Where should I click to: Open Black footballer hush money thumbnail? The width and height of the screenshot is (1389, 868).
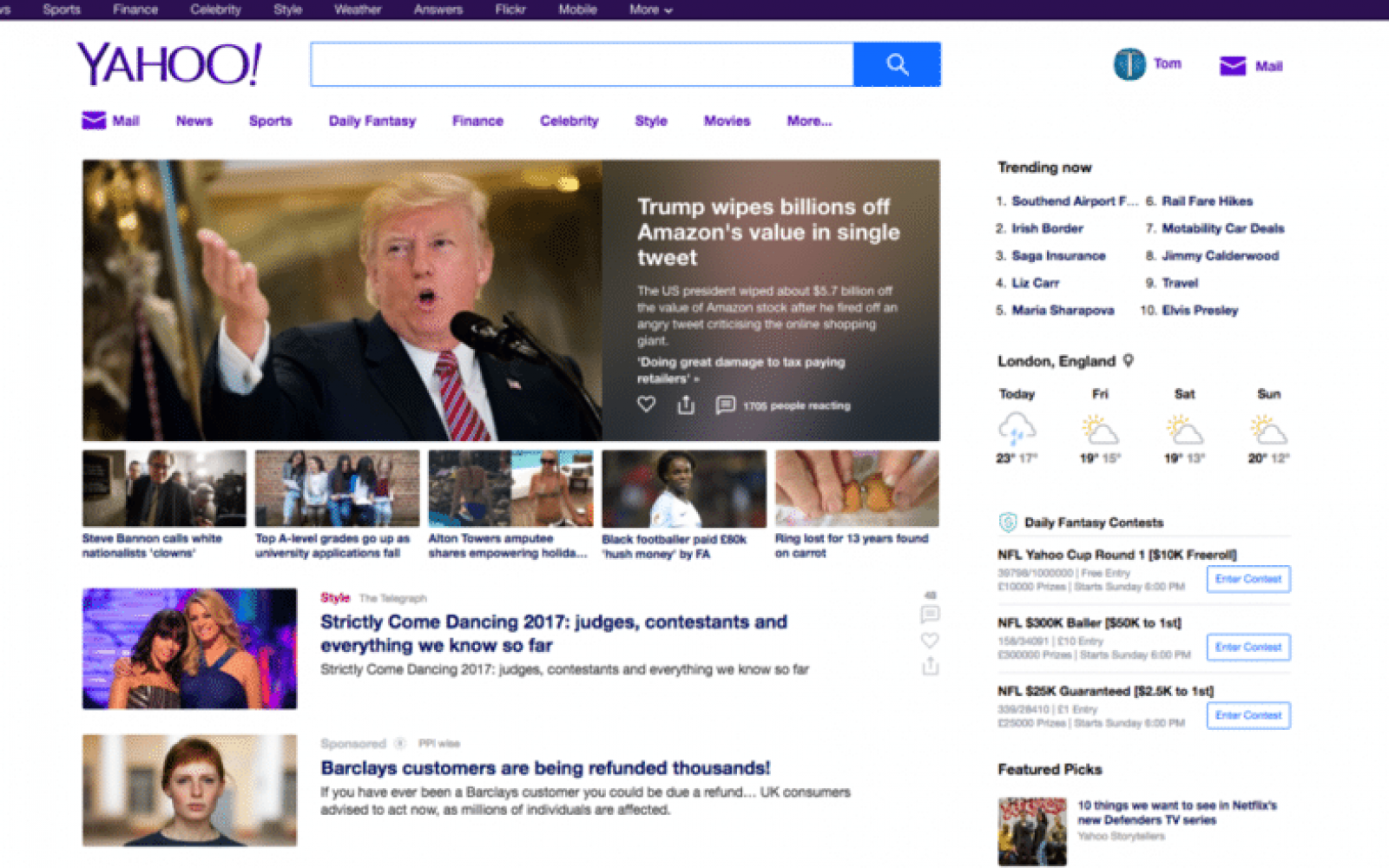point(684,488)
